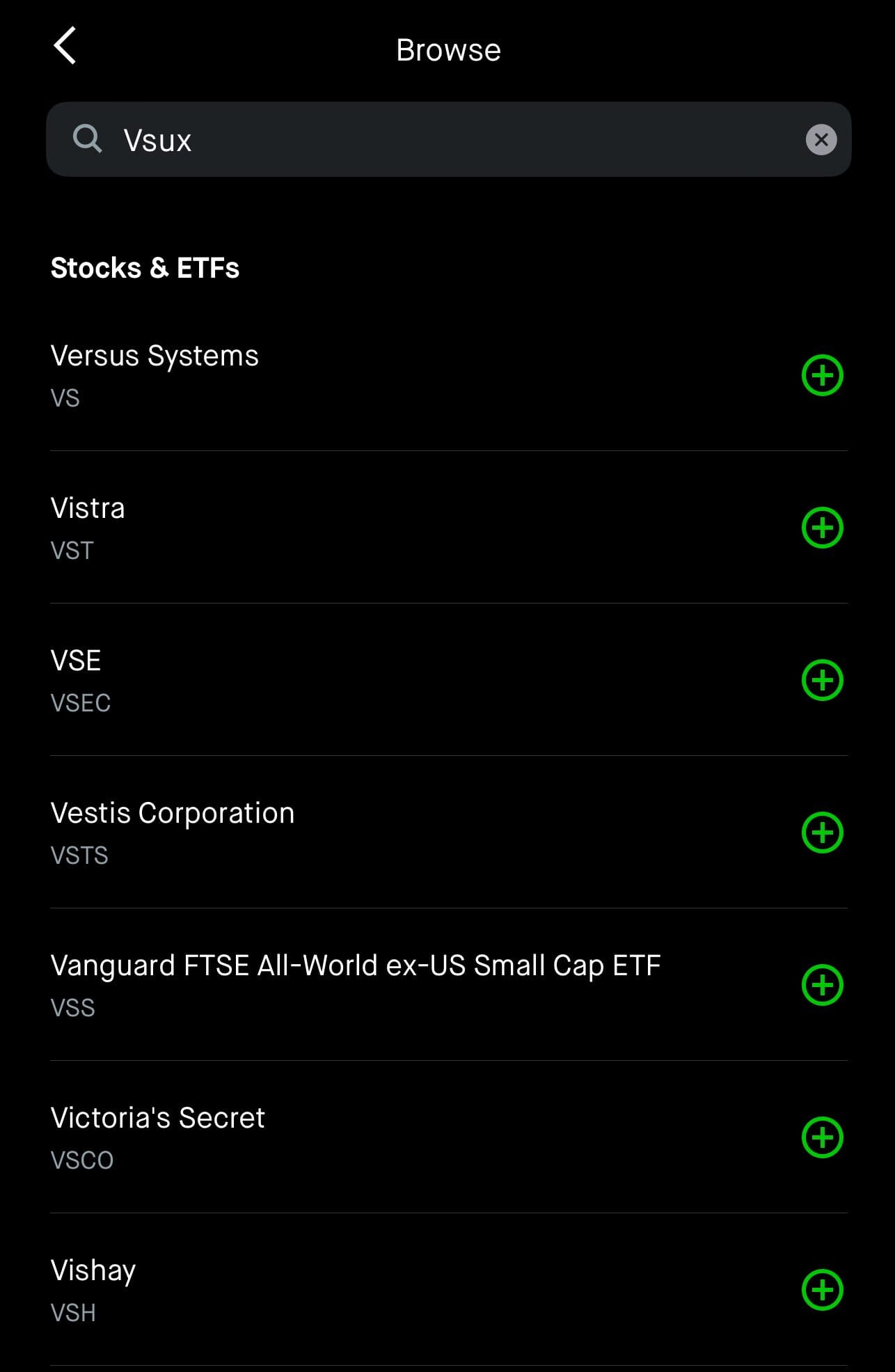Add Vishay VSH with plus icon

(x=822, y=1291)
